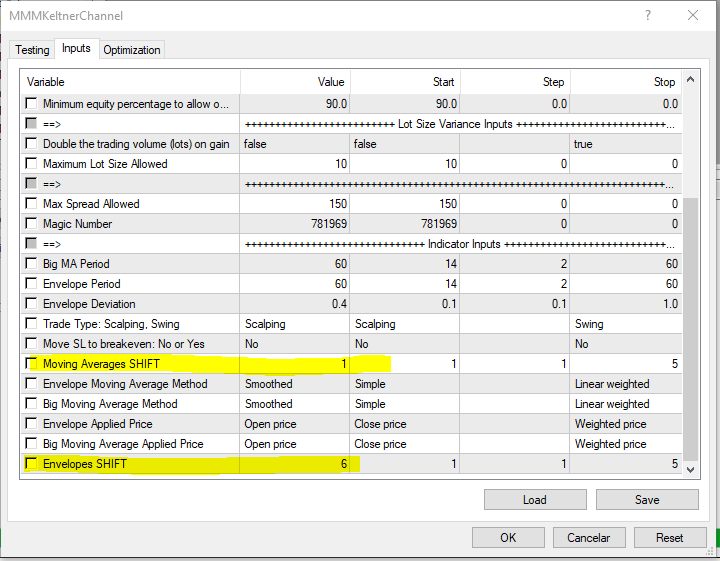The width and height of the screenshot is (720, 561).
Task: Open Trade Type Stop cell showing Swing
Action: pyautogui.click(x=626, y=324)
